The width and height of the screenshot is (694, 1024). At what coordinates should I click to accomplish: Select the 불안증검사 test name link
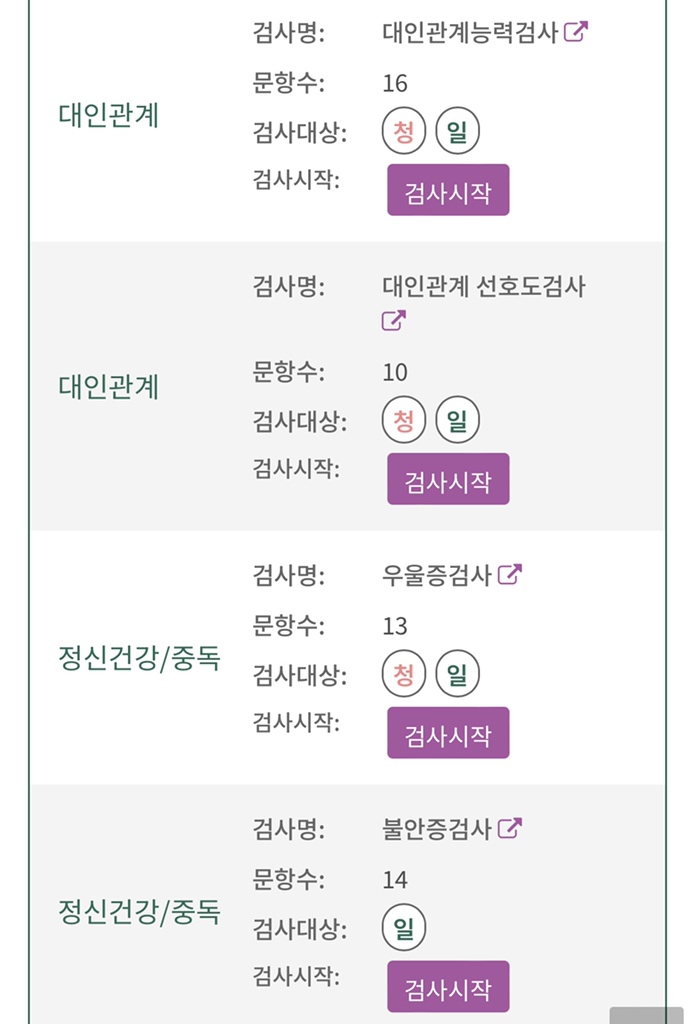point(437,829)
